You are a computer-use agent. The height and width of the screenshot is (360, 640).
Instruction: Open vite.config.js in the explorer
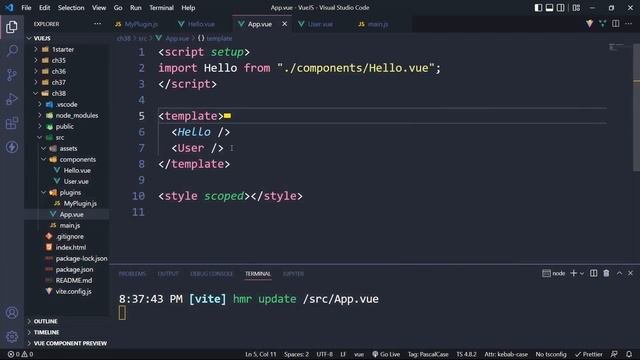click(x=73, y=291)
